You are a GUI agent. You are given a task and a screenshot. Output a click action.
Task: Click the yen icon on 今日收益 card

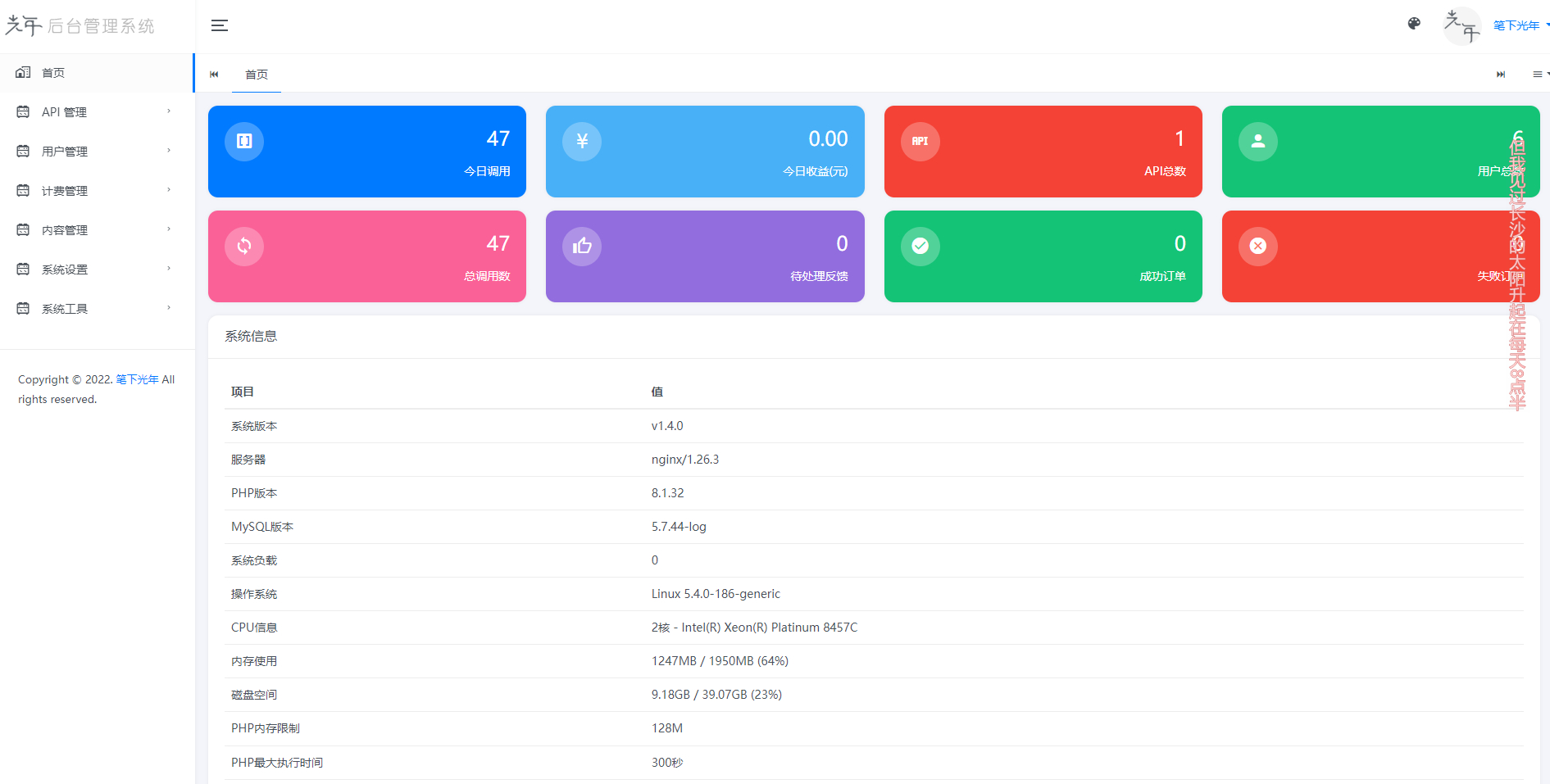point(582,141)
